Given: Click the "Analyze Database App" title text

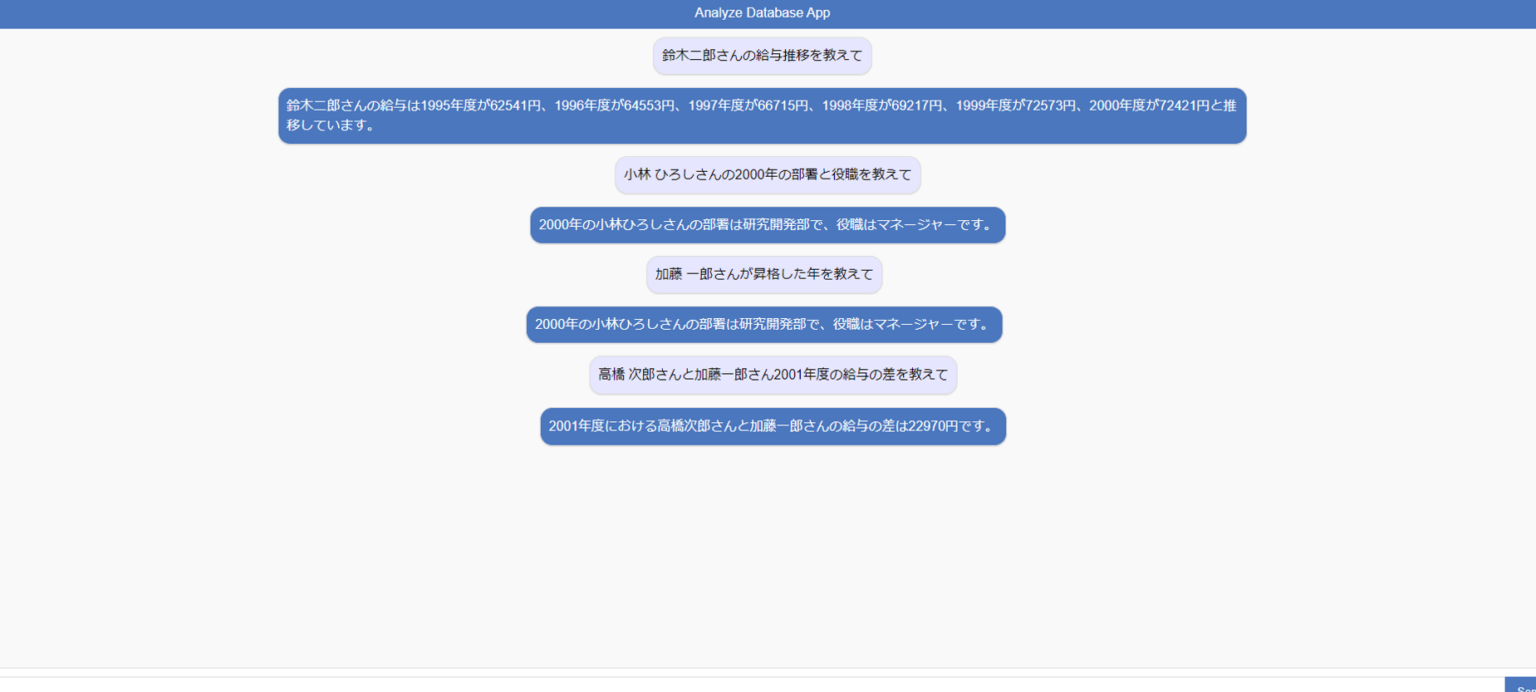Looking at the screenshot, I should pyautogui.click(x=762, y=12).
